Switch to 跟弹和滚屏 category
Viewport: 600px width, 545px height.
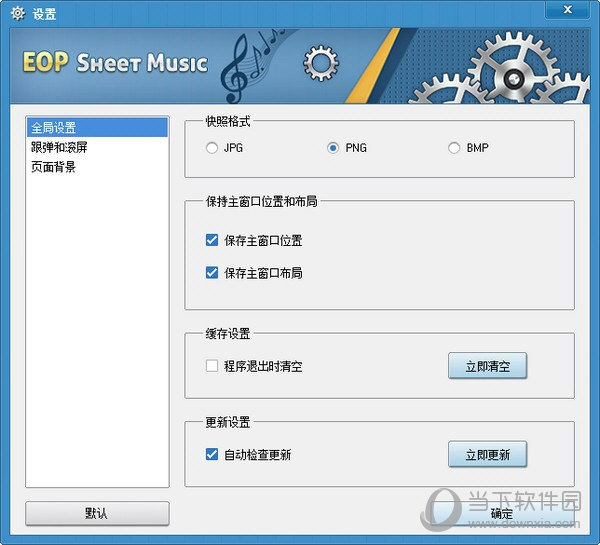pyautogui.click(x=97, y=147)
